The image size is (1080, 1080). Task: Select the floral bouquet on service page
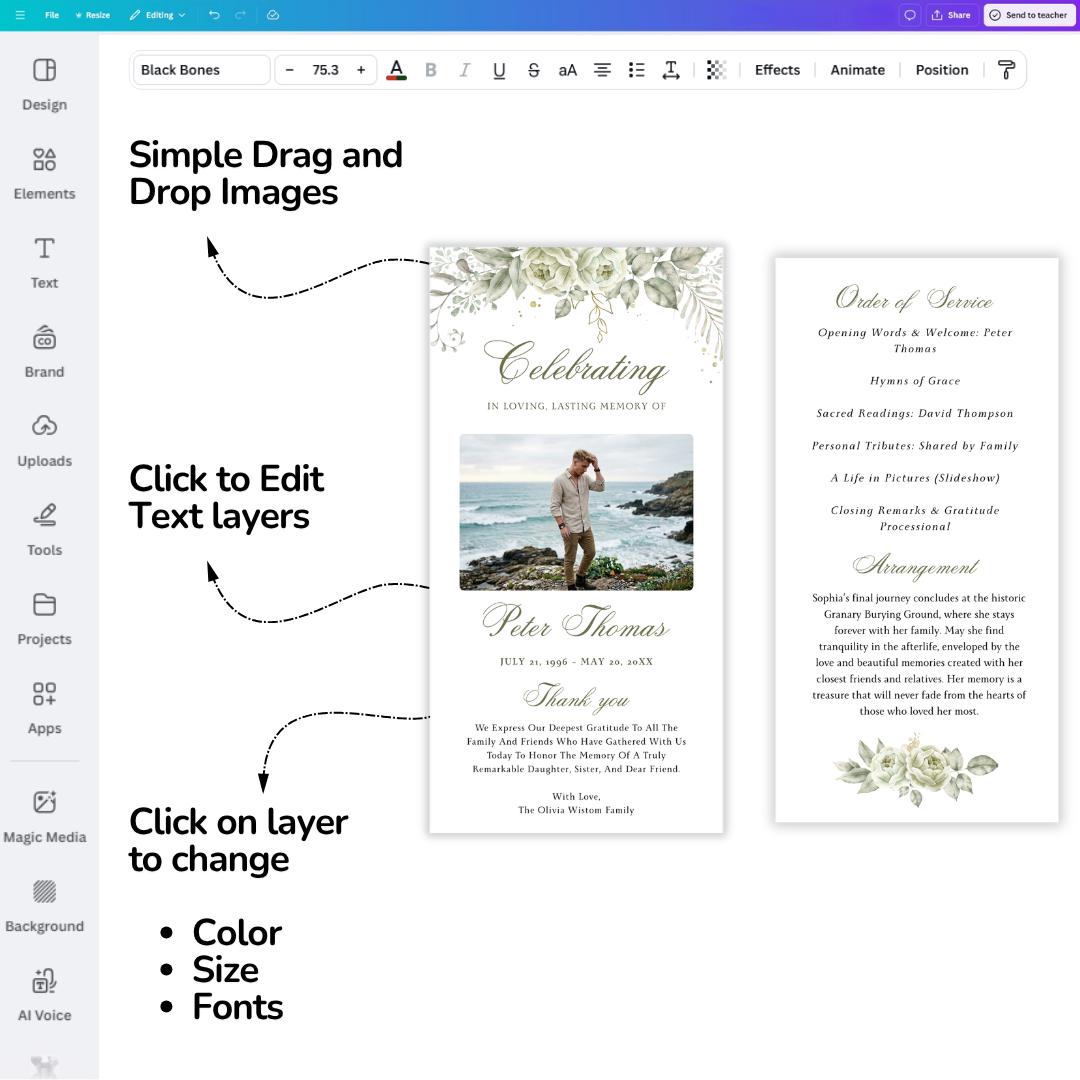pos(915,769)
